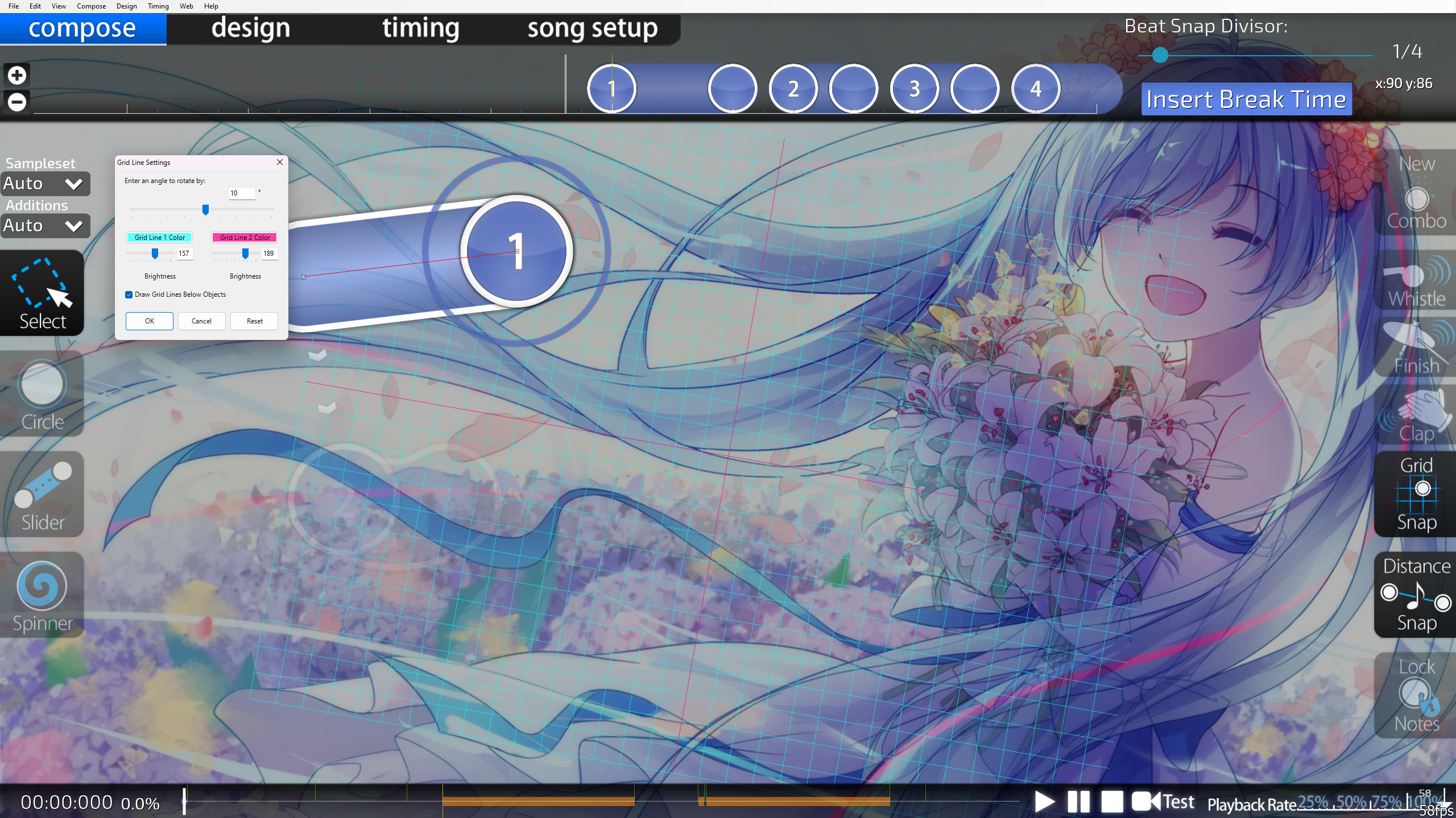Pick Grid Line 2 Color swatch

pyautogui.click(x=245, y=238)
